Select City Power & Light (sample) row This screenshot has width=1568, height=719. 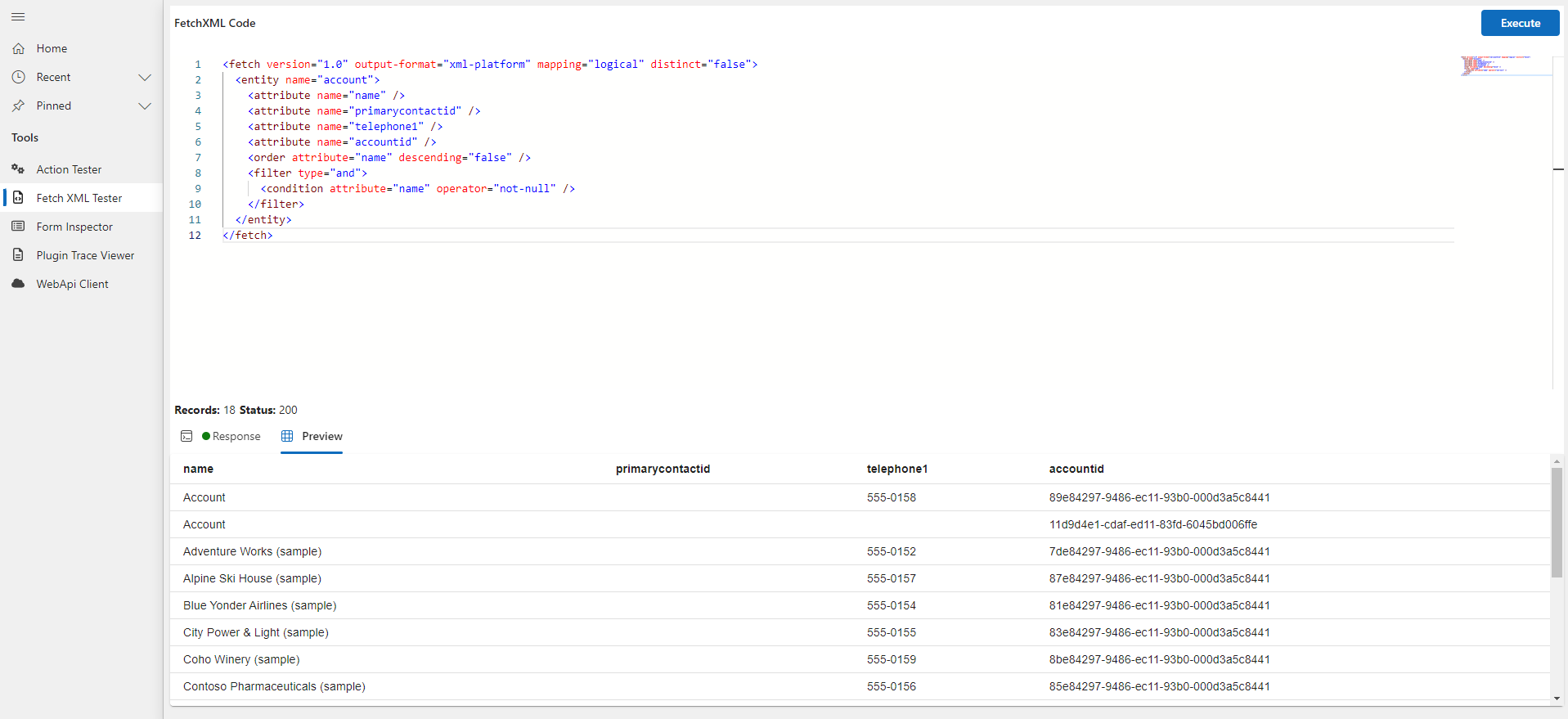[x=860, y=632]
